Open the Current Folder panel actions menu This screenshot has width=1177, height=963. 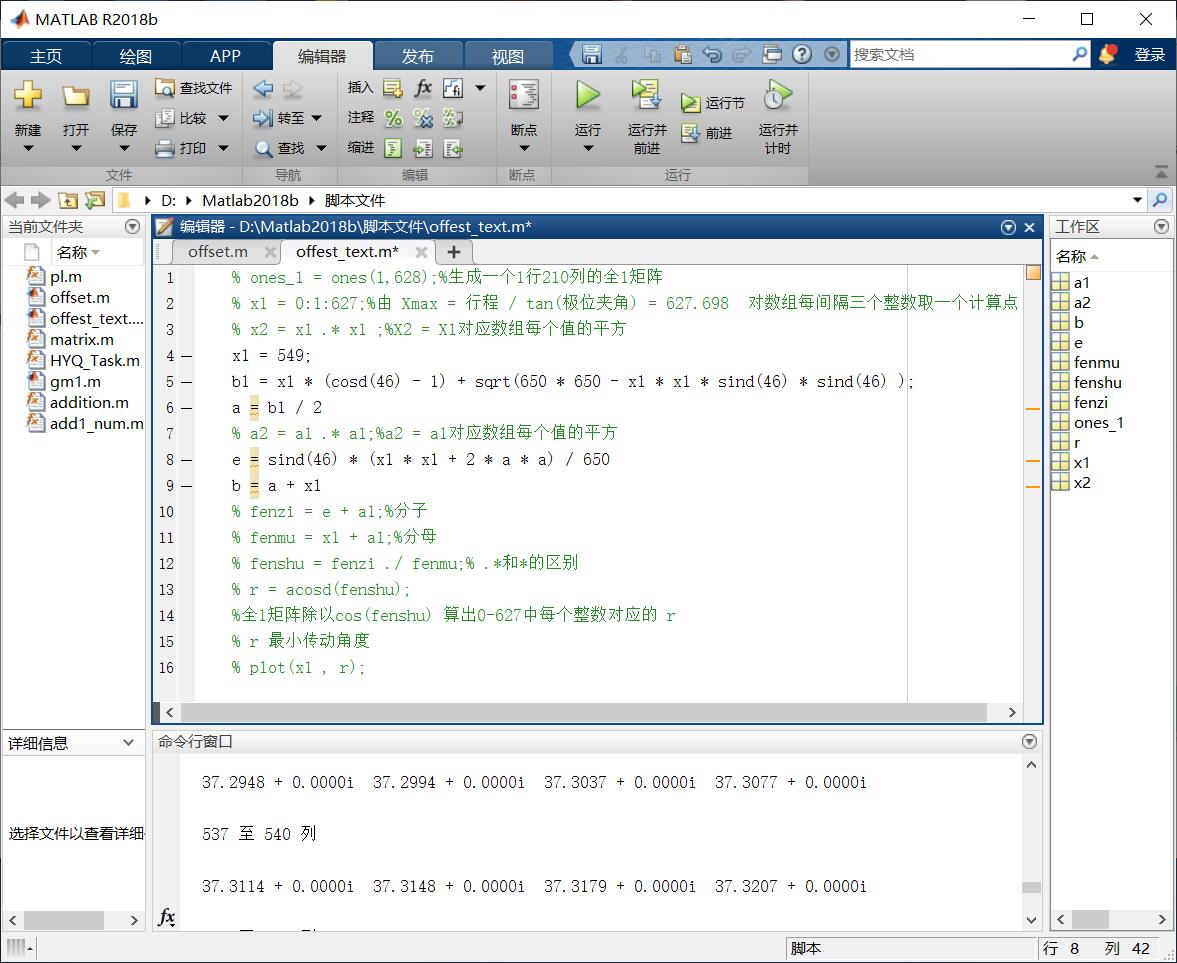pos(133,226)
